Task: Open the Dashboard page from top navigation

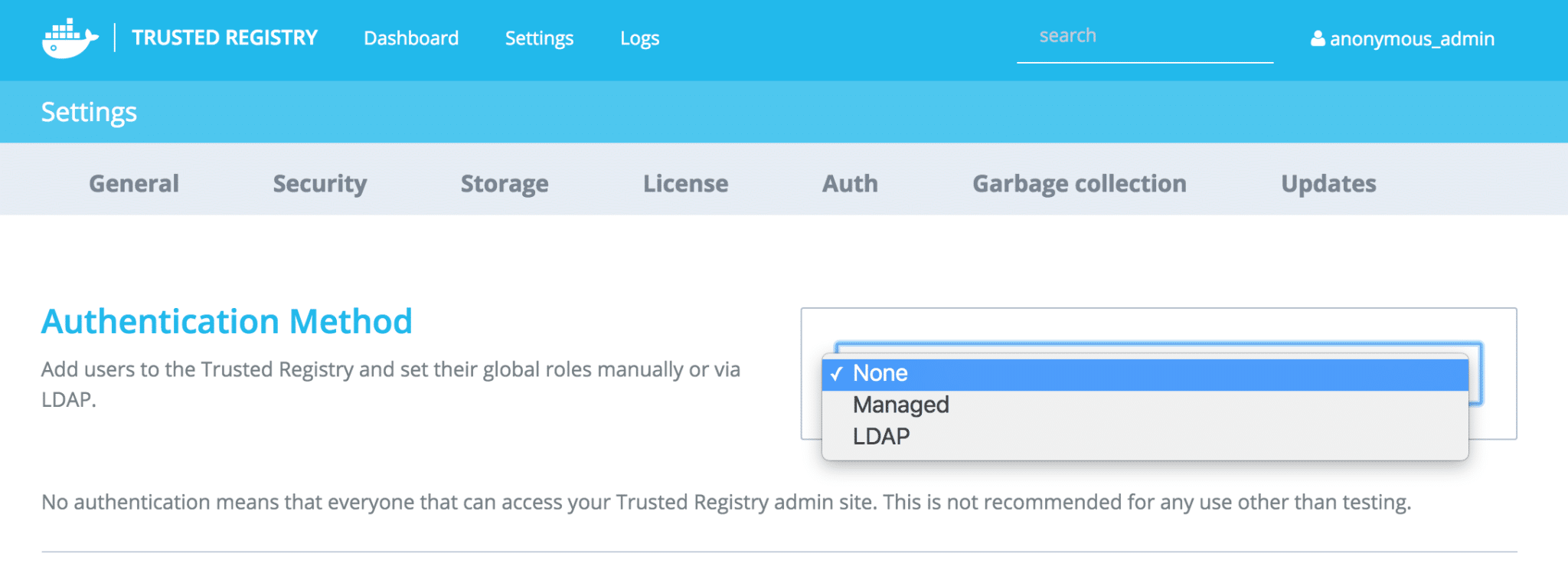Action: pyautogui.click(x=411, y=38)
